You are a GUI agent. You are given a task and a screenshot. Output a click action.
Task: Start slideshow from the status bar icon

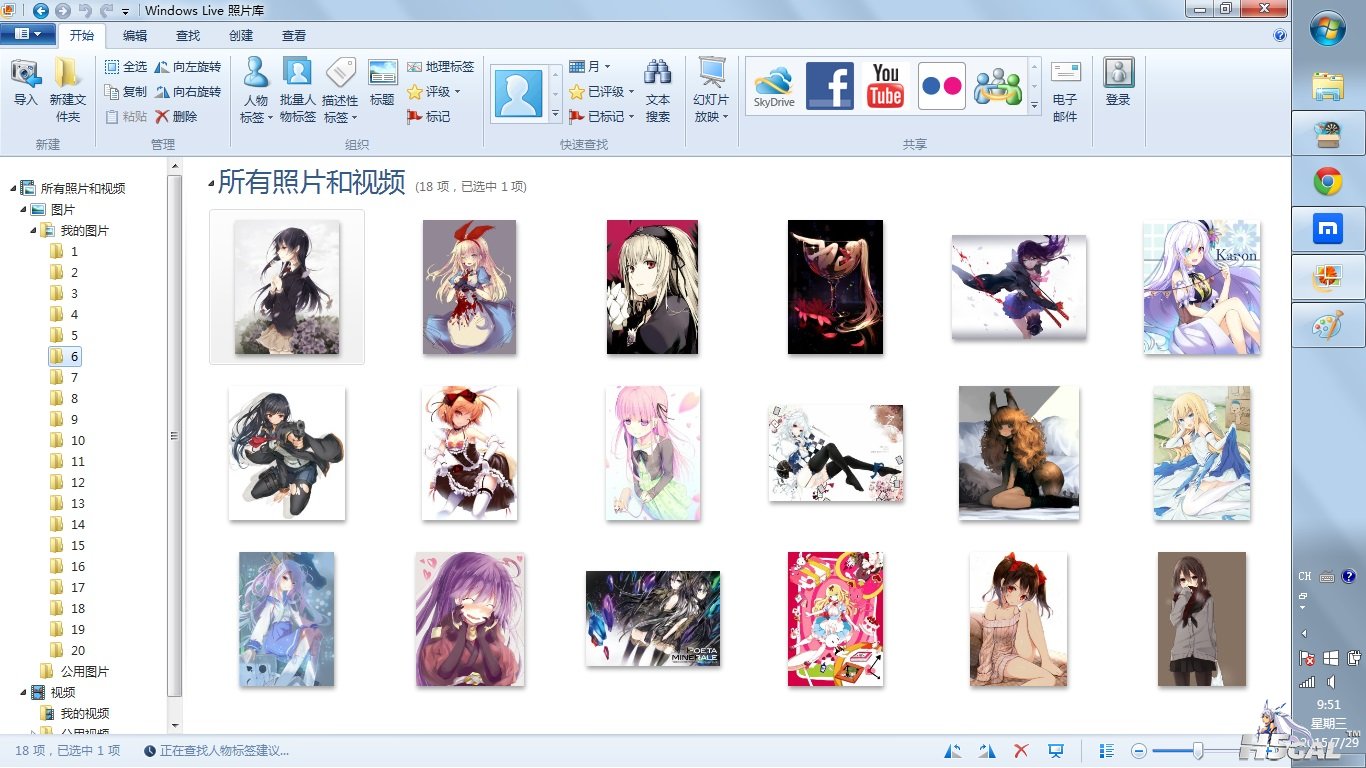point(1055,750)
